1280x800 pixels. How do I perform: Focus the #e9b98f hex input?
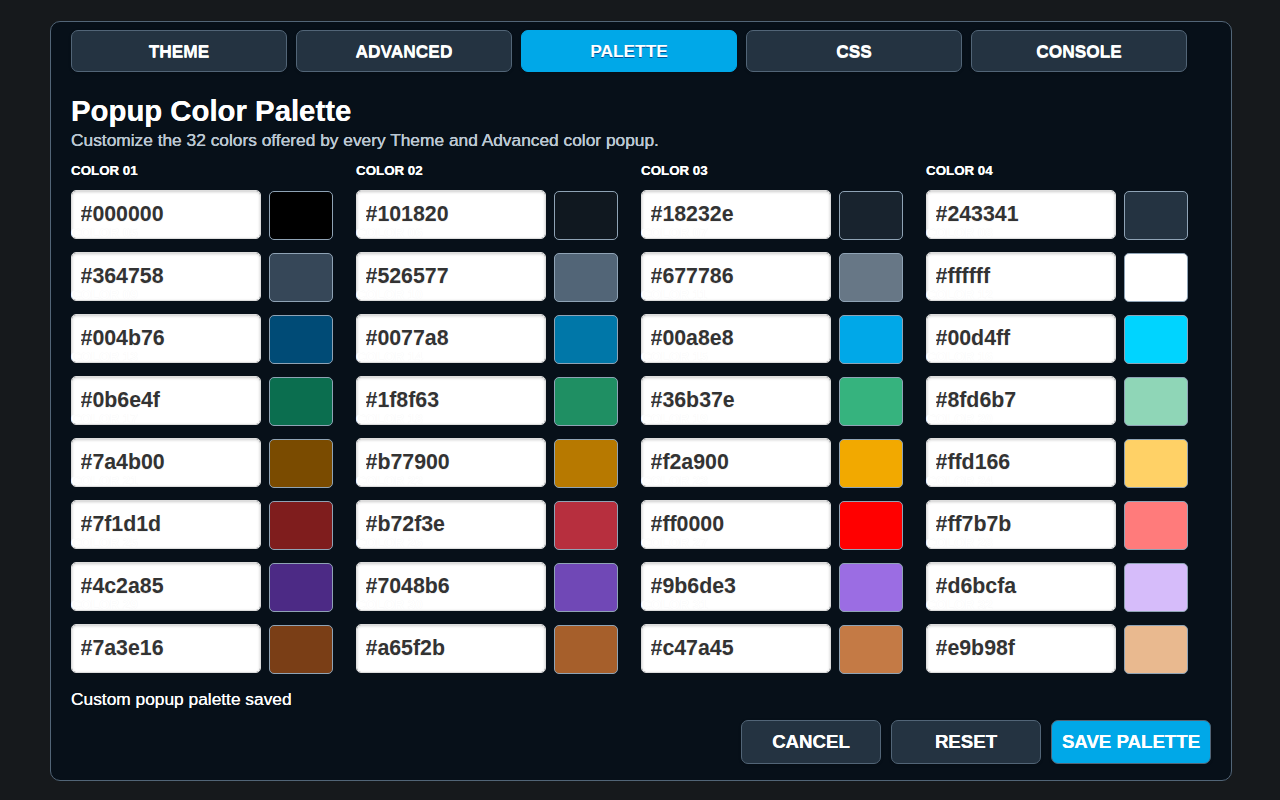(1021, 649)
